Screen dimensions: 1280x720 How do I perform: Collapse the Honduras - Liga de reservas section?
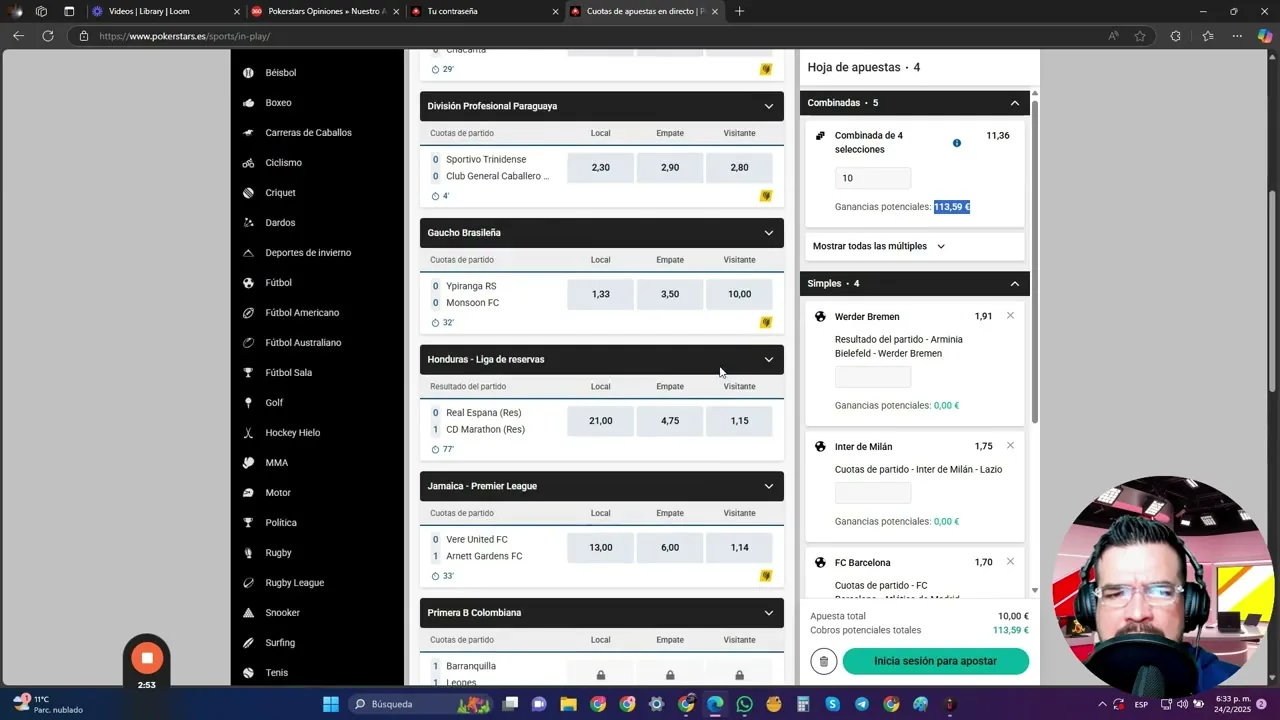coord(768,360)
